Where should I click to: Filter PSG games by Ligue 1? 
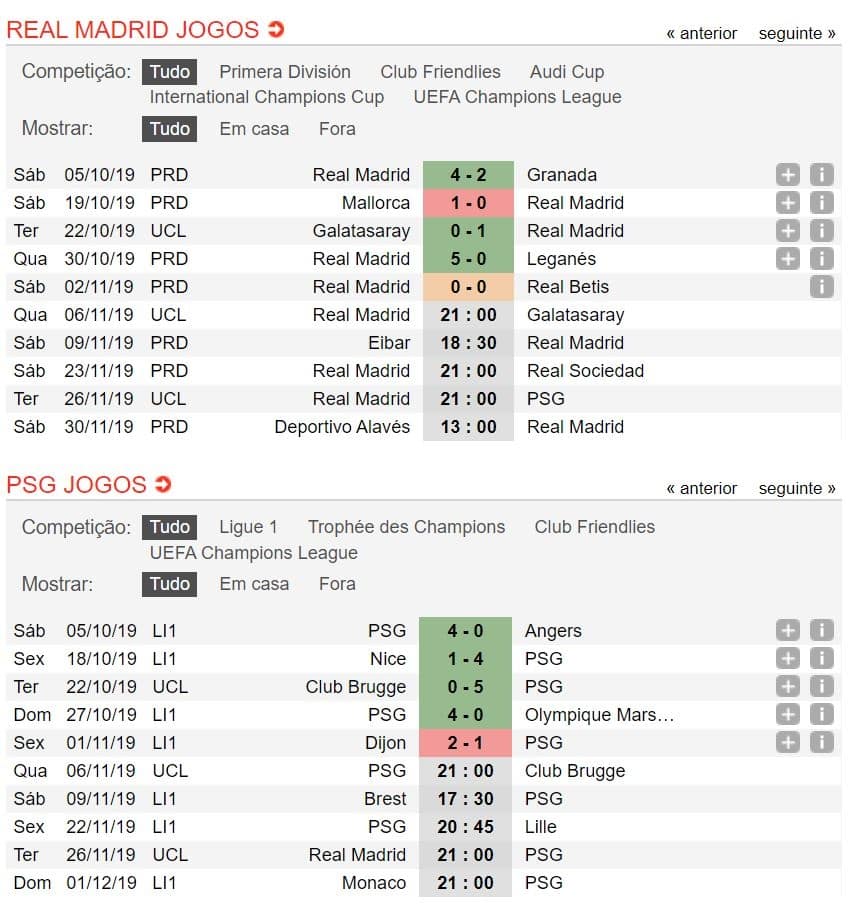[x=248, y=527]
